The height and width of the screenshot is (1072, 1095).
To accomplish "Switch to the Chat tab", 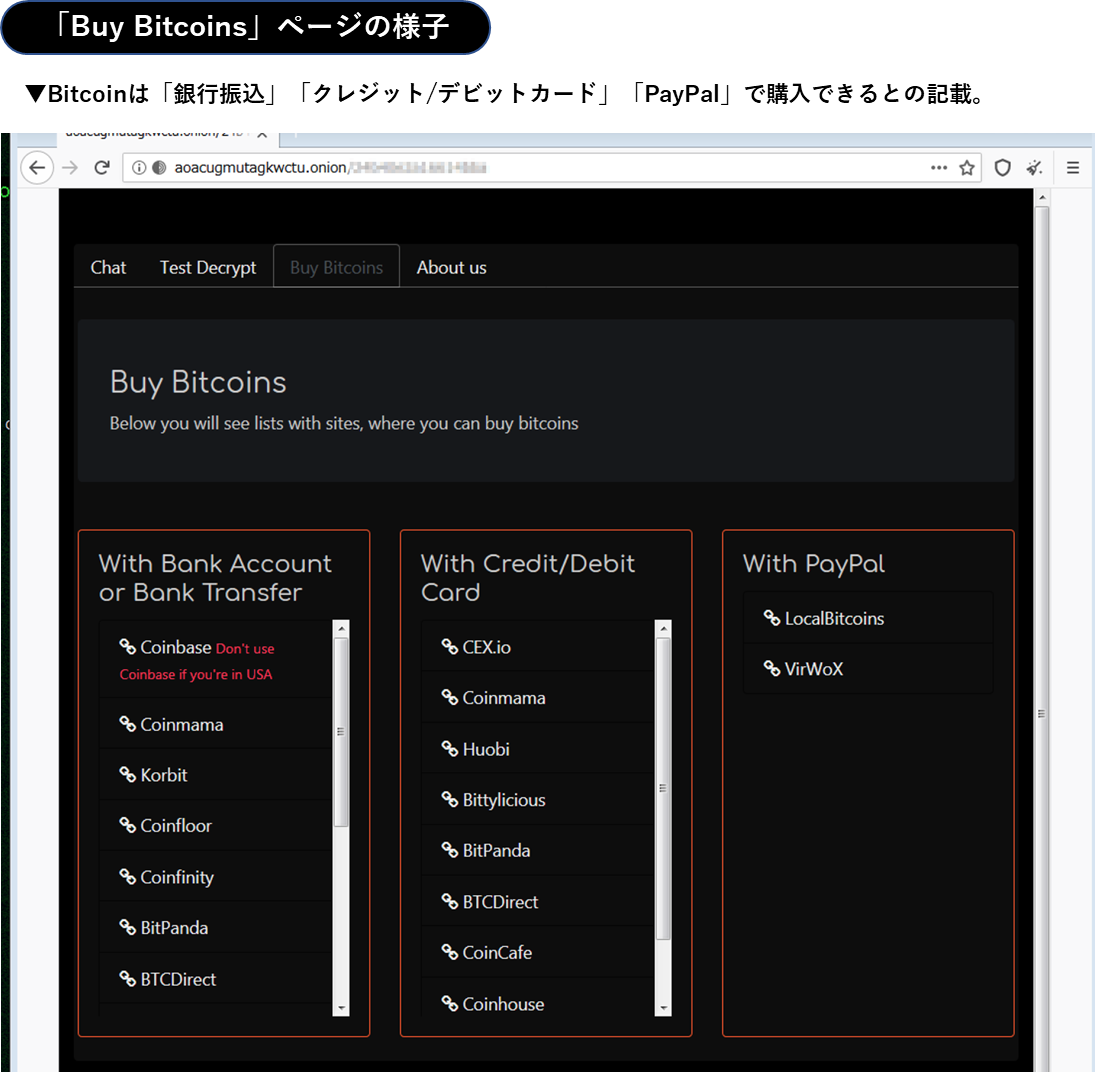I will point(108,267).
